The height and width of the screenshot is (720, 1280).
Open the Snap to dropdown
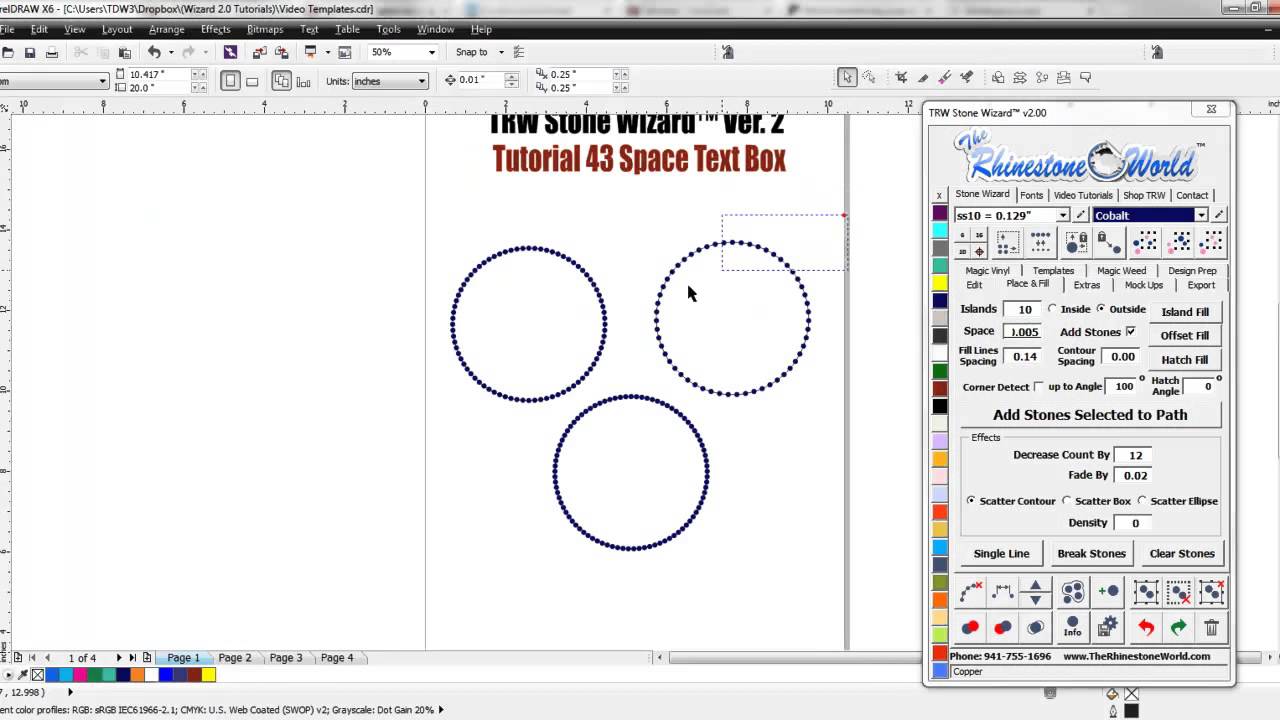[x=501, y=52]
